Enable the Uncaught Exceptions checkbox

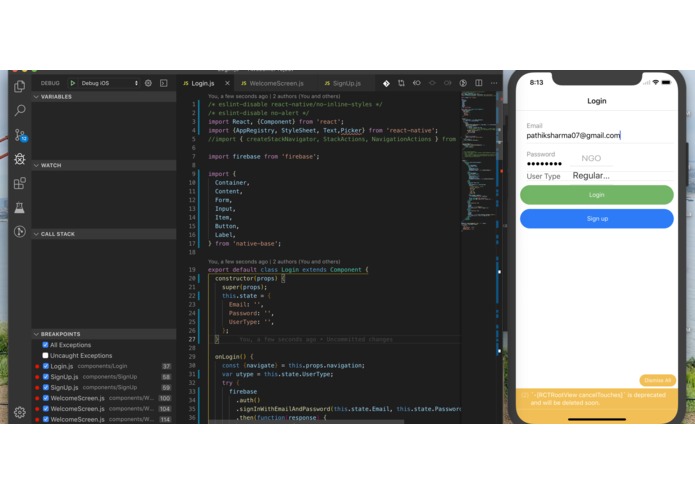click(x=45, y=355)
